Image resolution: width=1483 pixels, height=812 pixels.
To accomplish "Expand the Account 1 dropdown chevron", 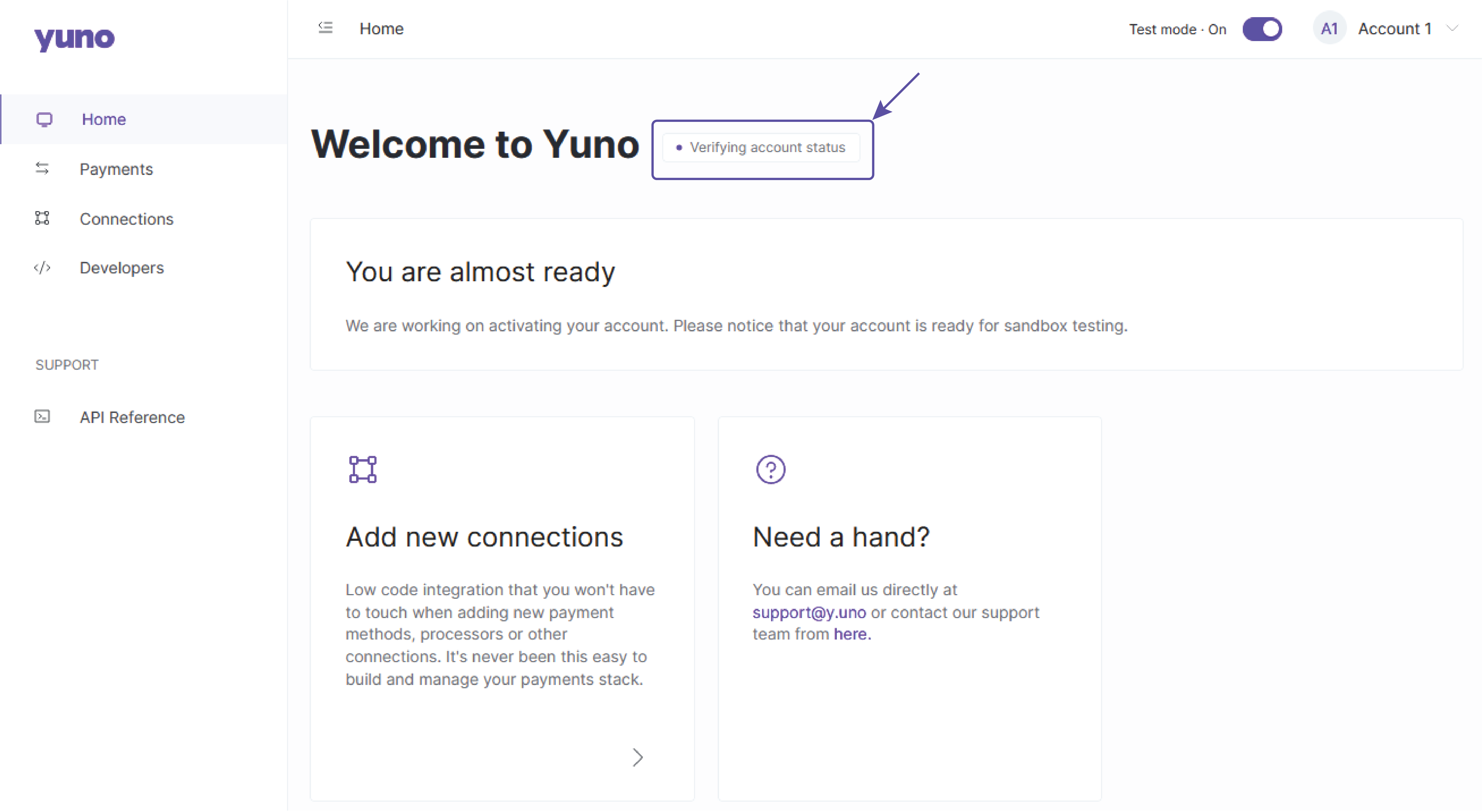I will 1453,28.
